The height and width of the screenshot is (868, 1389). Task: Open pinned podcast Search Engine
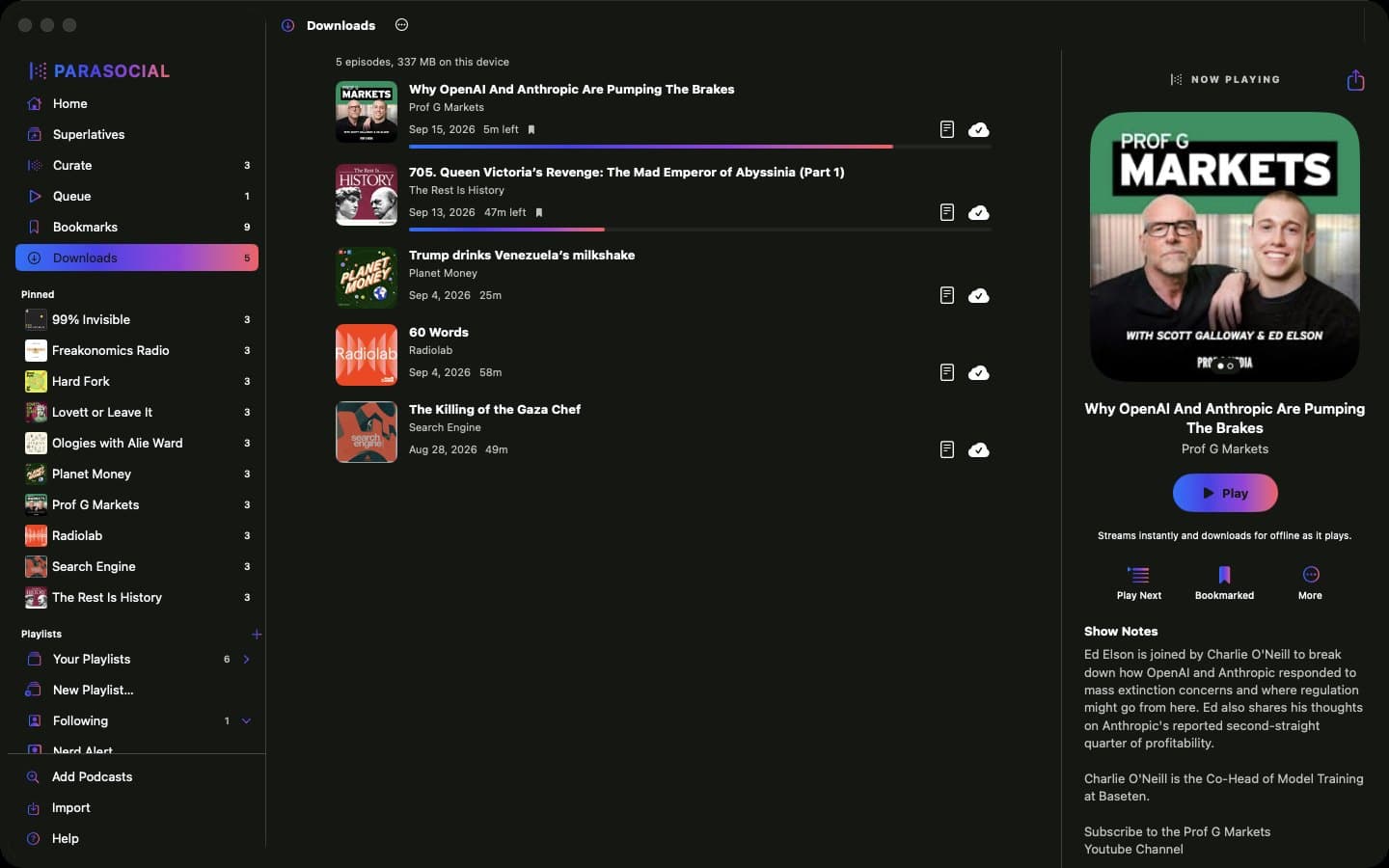(x=137, y=566)
